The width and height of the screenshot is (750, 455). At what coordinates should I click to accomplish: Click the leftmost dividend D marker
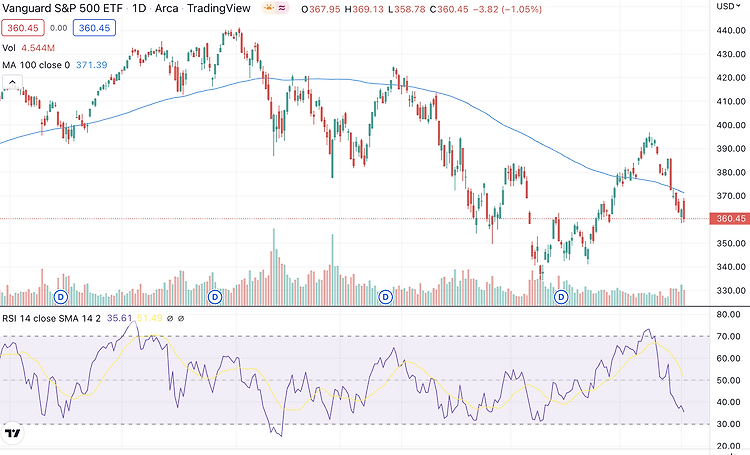tap(60, 297)
